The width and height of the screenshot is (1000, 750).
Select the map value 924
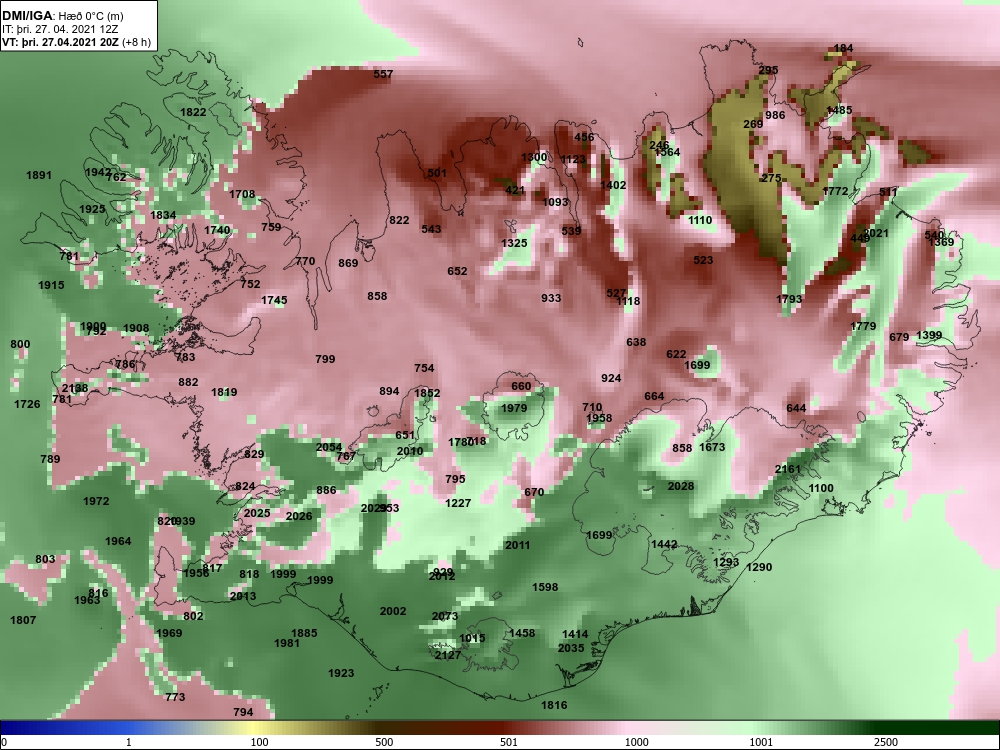[x=611, y=378]
